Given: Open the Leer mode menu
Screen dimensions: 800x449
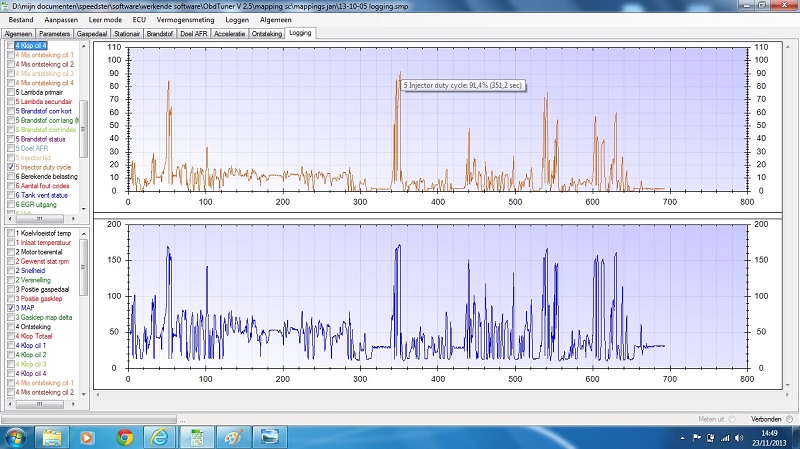Looking at the screenshot, I should click(105, 19).
